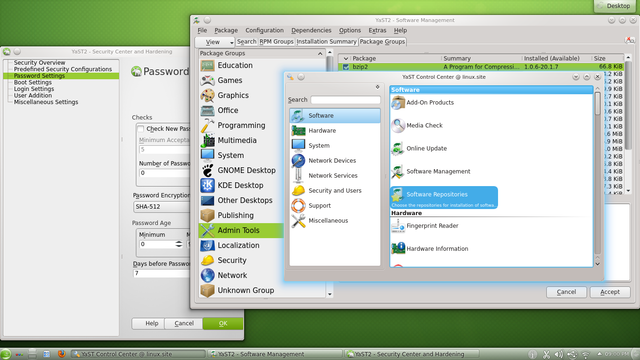Click the Admin Tools wrench icon
This screenshot has height=360, width=640.
coord(207,230)
